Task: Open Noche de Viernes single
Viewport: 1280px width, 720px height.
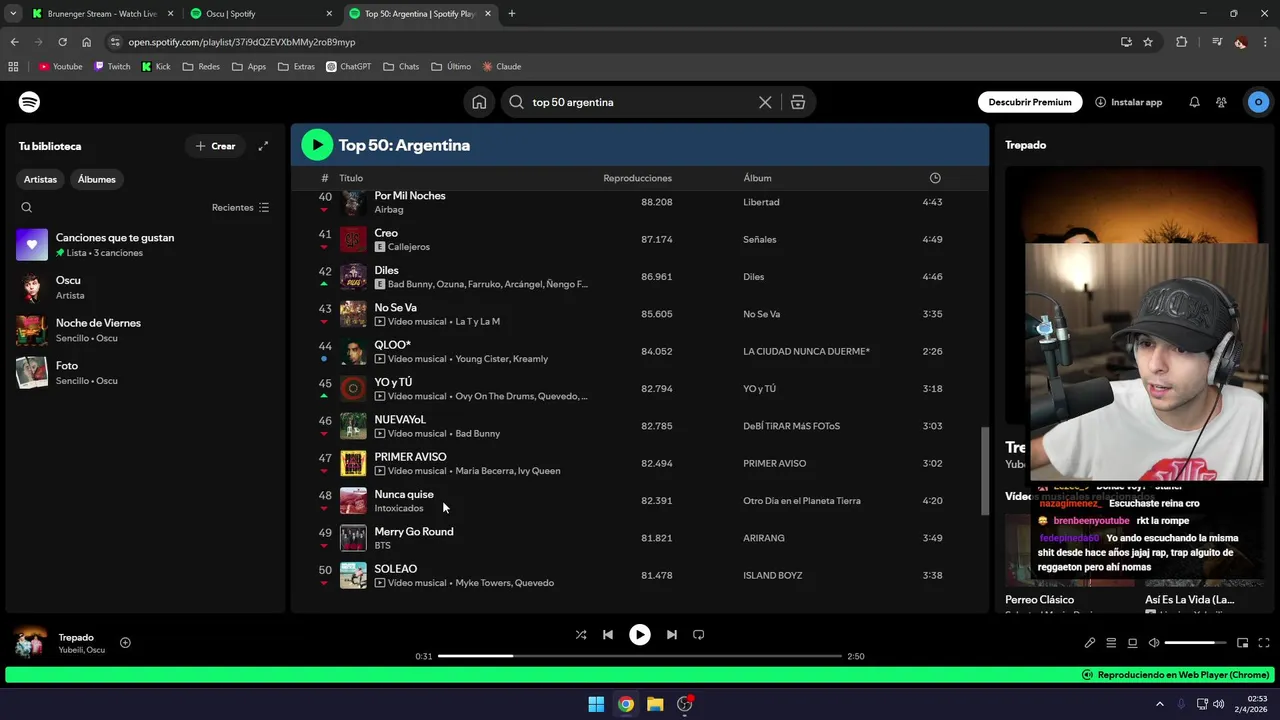Action: (x=145, y=330)
